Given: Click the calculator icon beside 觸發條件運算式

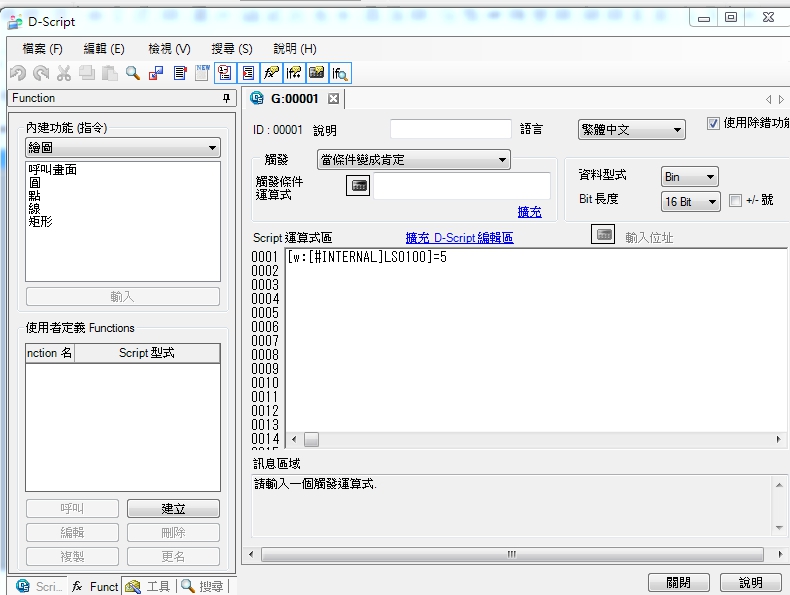Looking at the screenshot, I should 358,185.
